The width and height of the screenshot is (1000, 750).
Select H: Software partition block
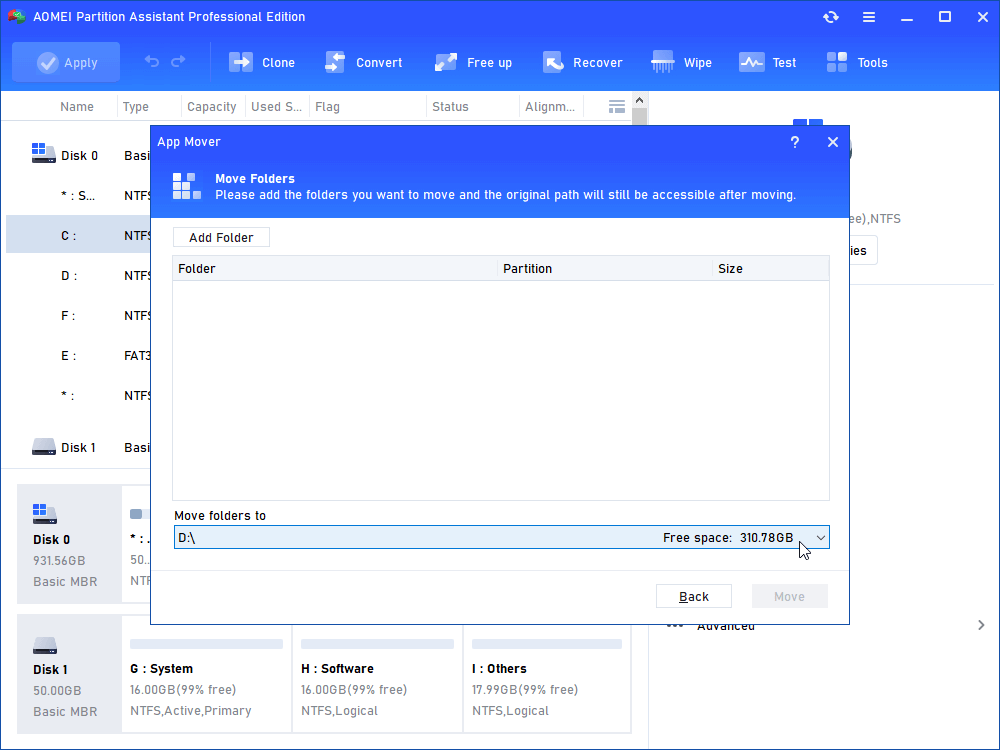378,679
